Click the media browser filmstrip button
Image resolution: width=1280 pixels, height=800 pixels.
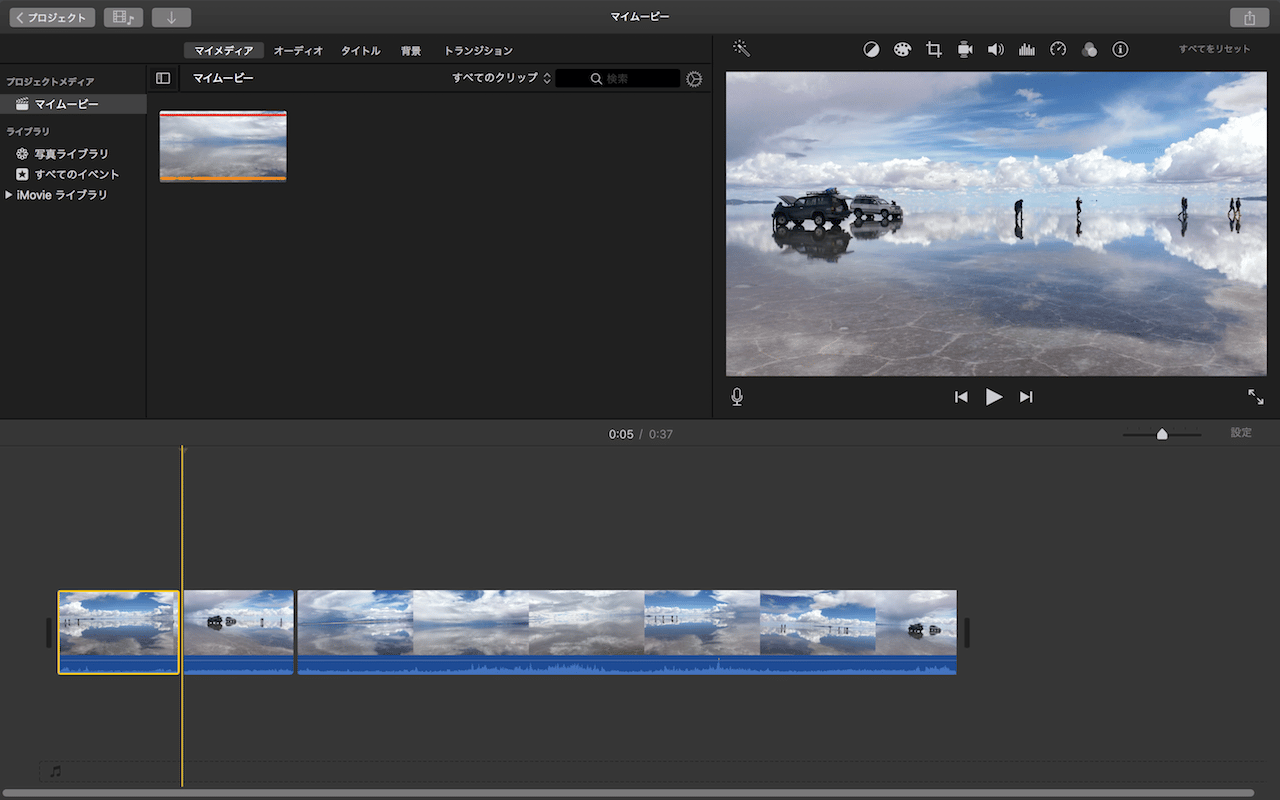[x=123, y=18]
